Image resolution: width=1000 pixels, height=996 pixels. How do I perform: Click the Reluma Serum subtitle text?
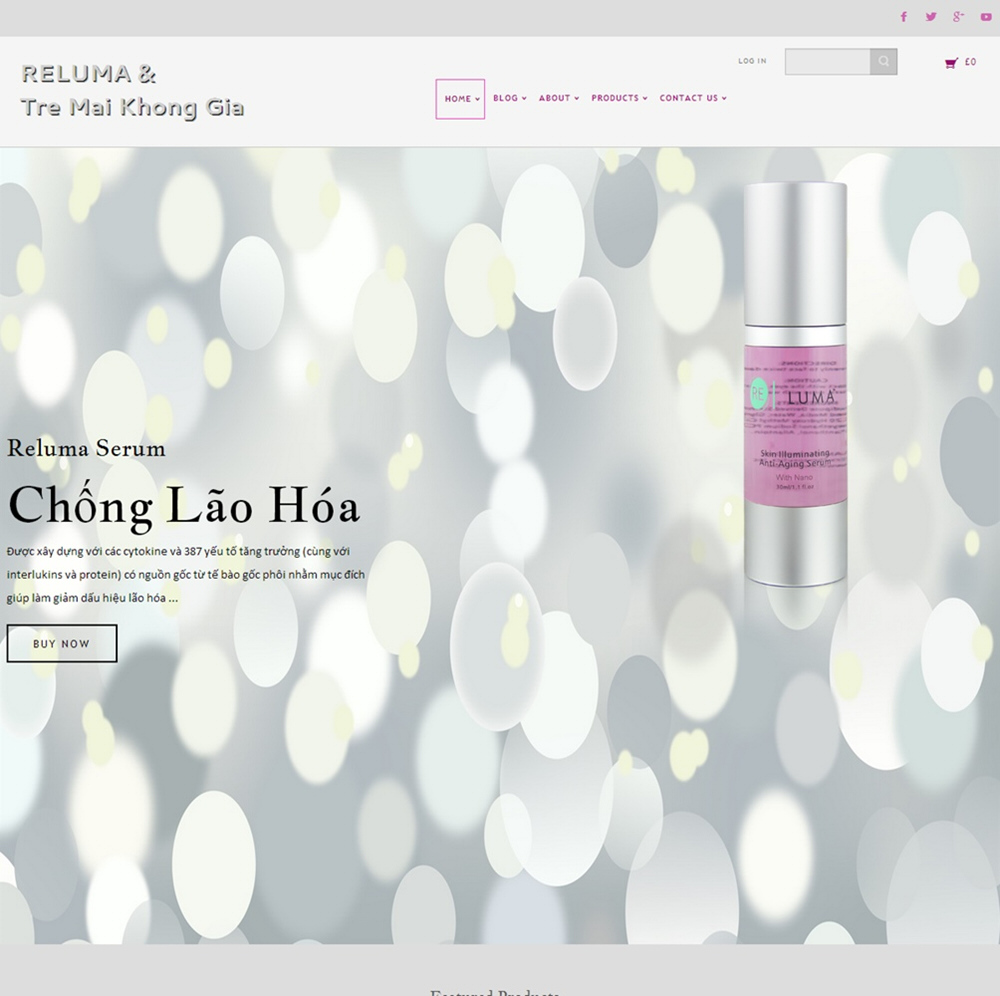click(x=86, y=448)
